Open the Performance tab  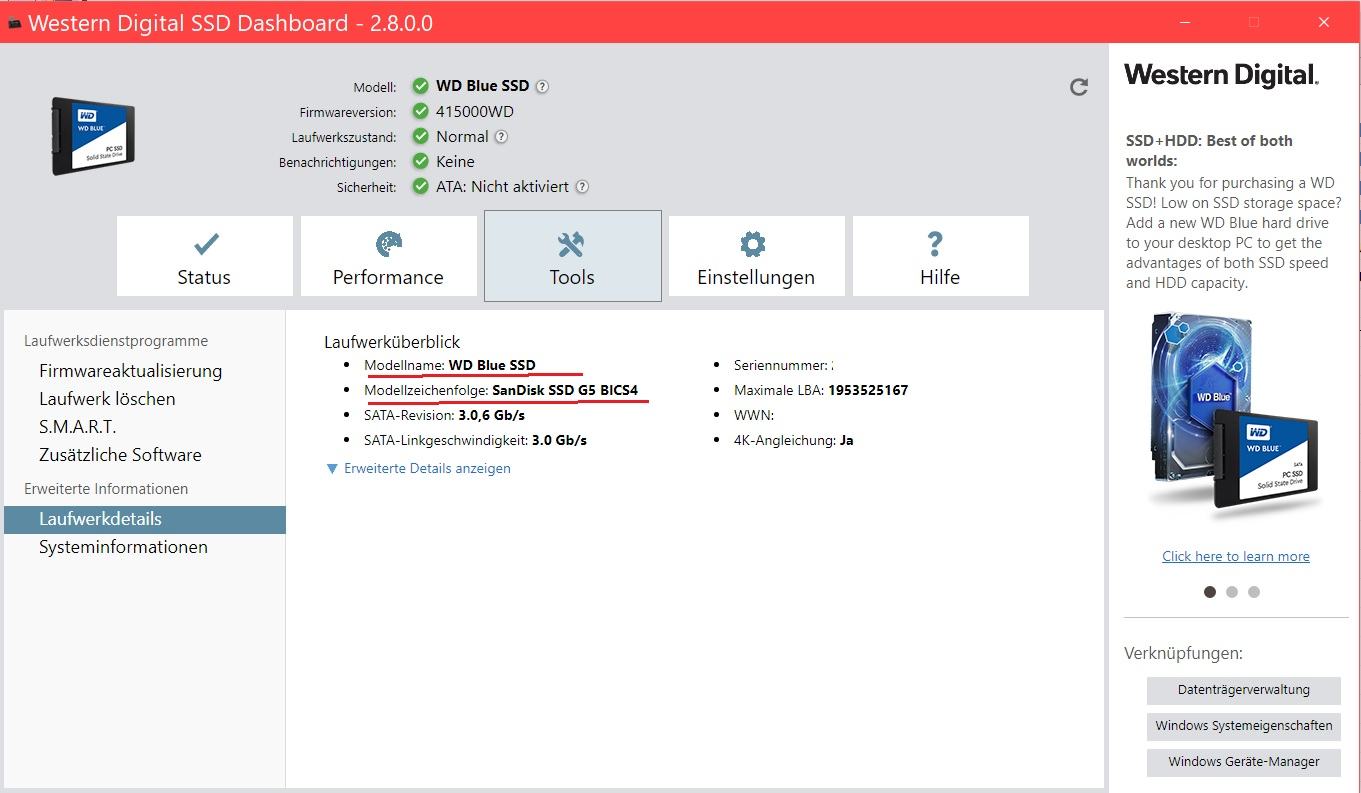click(x=388, y=256)
